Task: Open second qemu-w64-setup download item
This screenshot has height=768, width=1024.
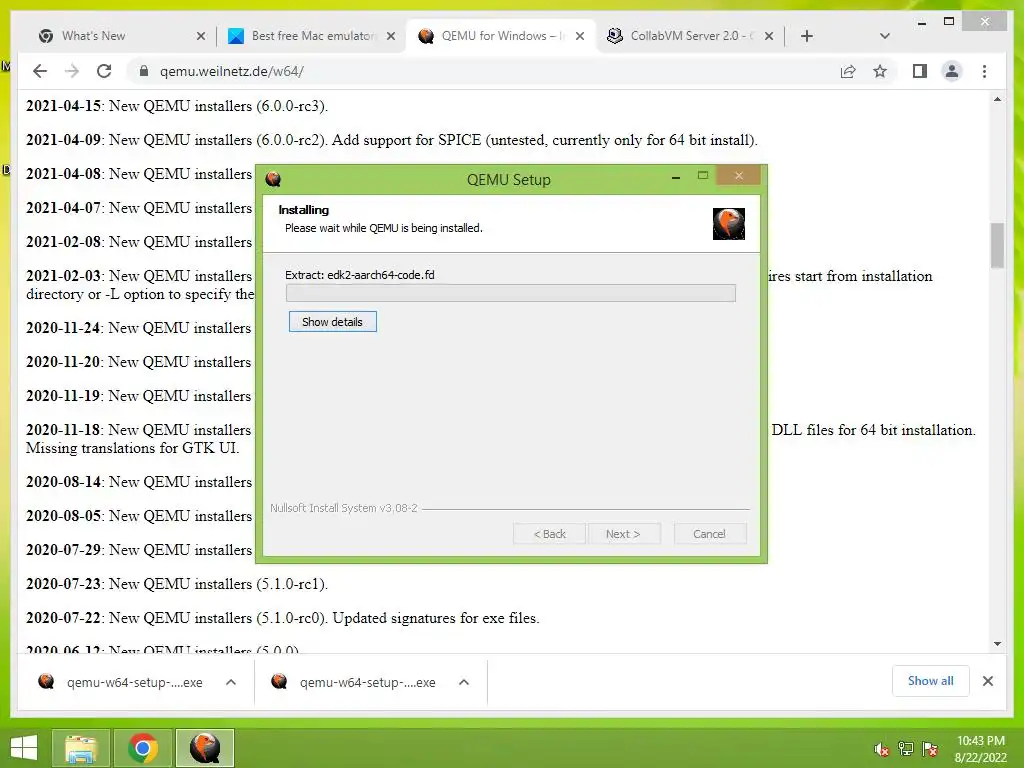Action: coord(356,682)
